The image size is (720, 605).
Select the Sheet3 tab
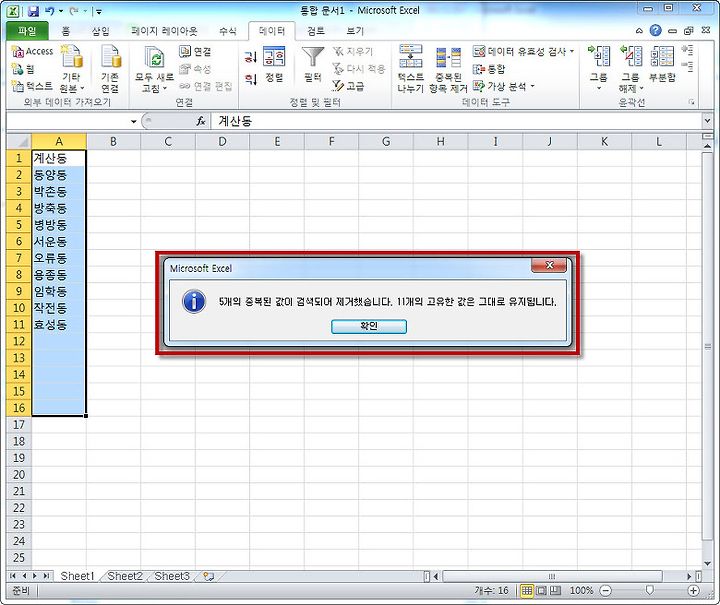(x=172, y=576)
